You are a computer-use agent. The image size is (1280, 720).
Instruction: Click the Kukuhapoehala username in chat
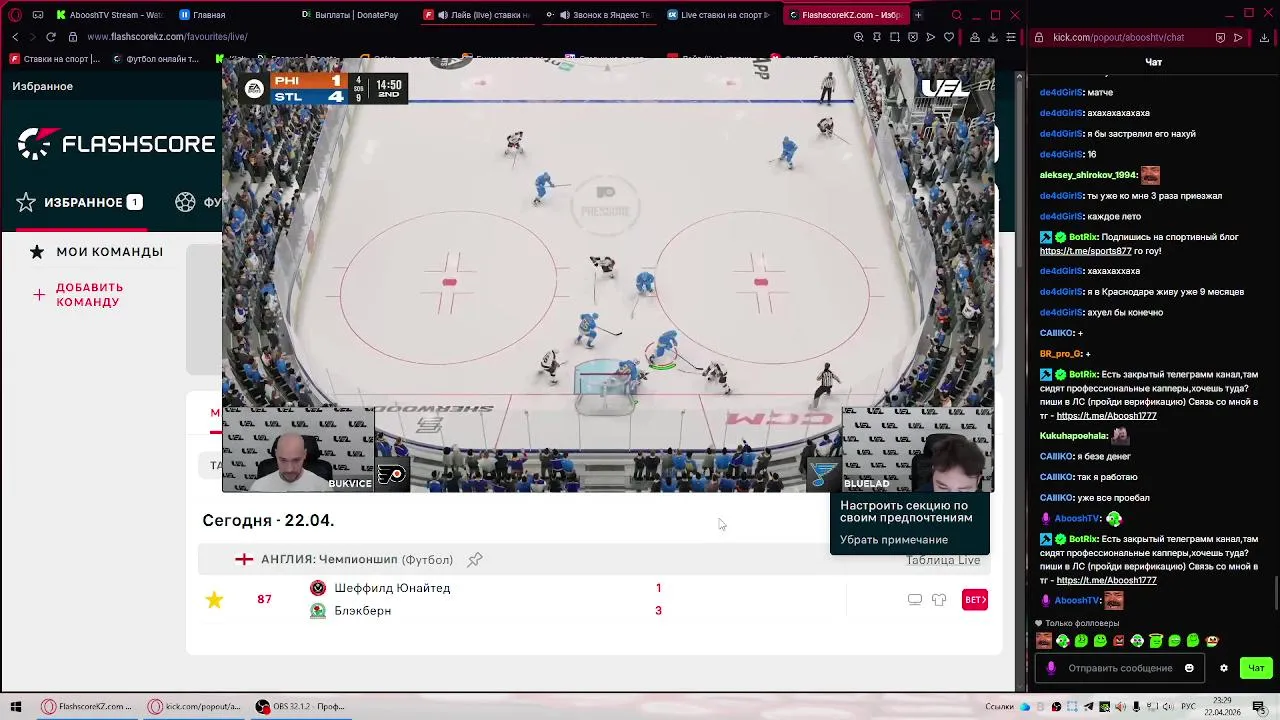click(x=1073, y=436)
